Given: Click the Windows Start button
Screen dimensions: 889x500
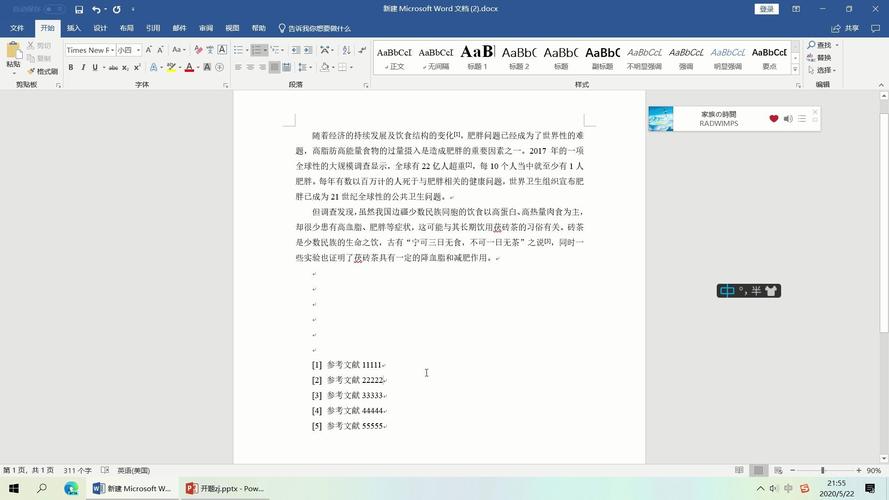Looking at the screenshot, I should tap(14, 488).
